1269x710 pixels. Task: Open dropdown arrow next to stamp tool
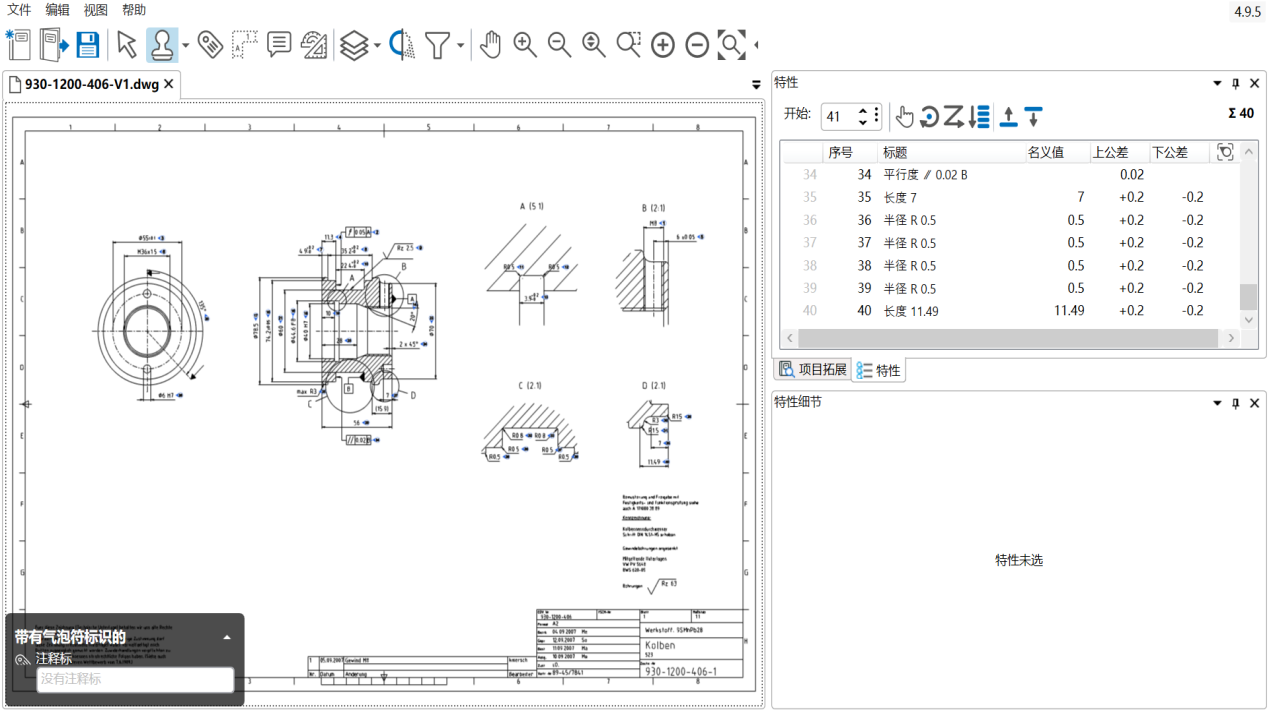coord(185,46)
